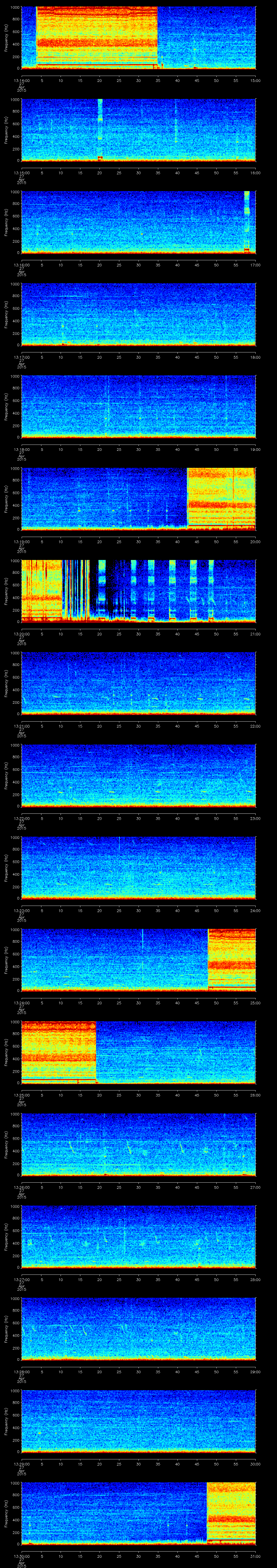Click the '13:29:00' time label
This screenshot has width=277, height=1568.
21,1463
